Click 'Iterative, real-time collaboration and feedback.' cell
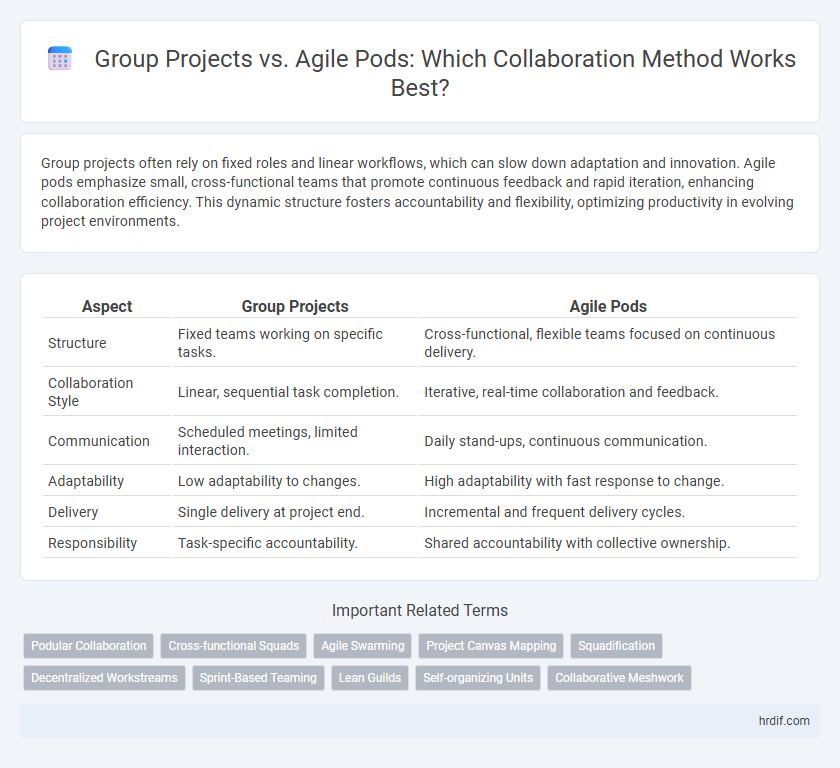This screenshot has height=768, width=840. [x=608, y=392]
